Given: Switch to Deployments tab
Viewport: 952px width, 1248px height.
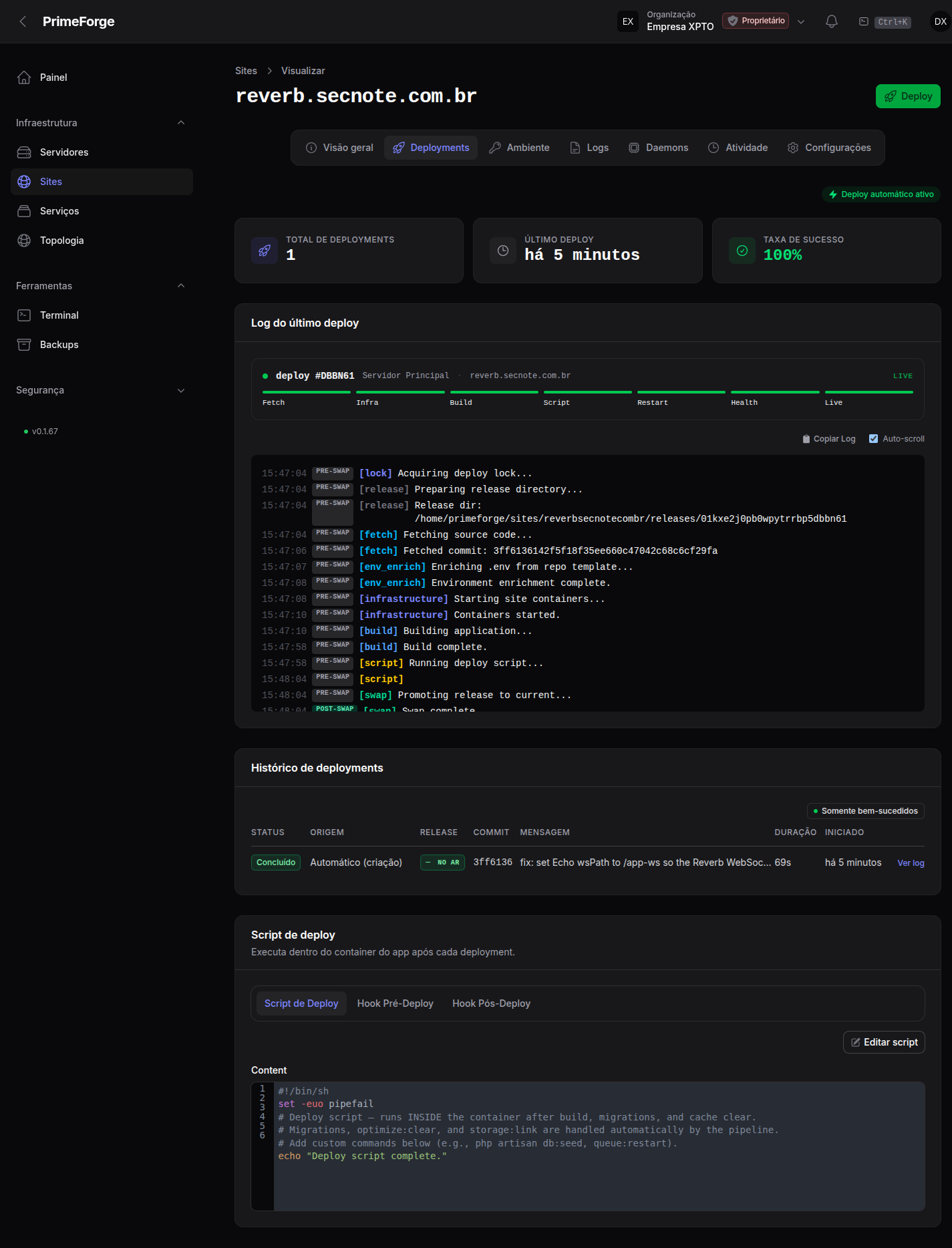Looking at the screenshot, I should pyautogui.click(x=431, y=148).
